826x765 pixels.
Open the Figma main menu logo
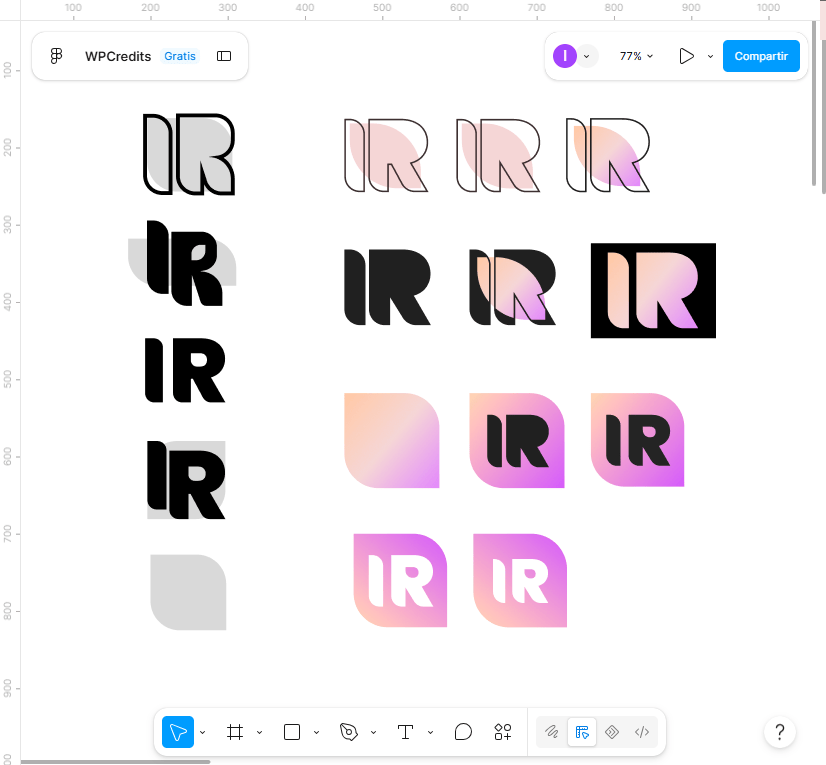pos(56,56)
